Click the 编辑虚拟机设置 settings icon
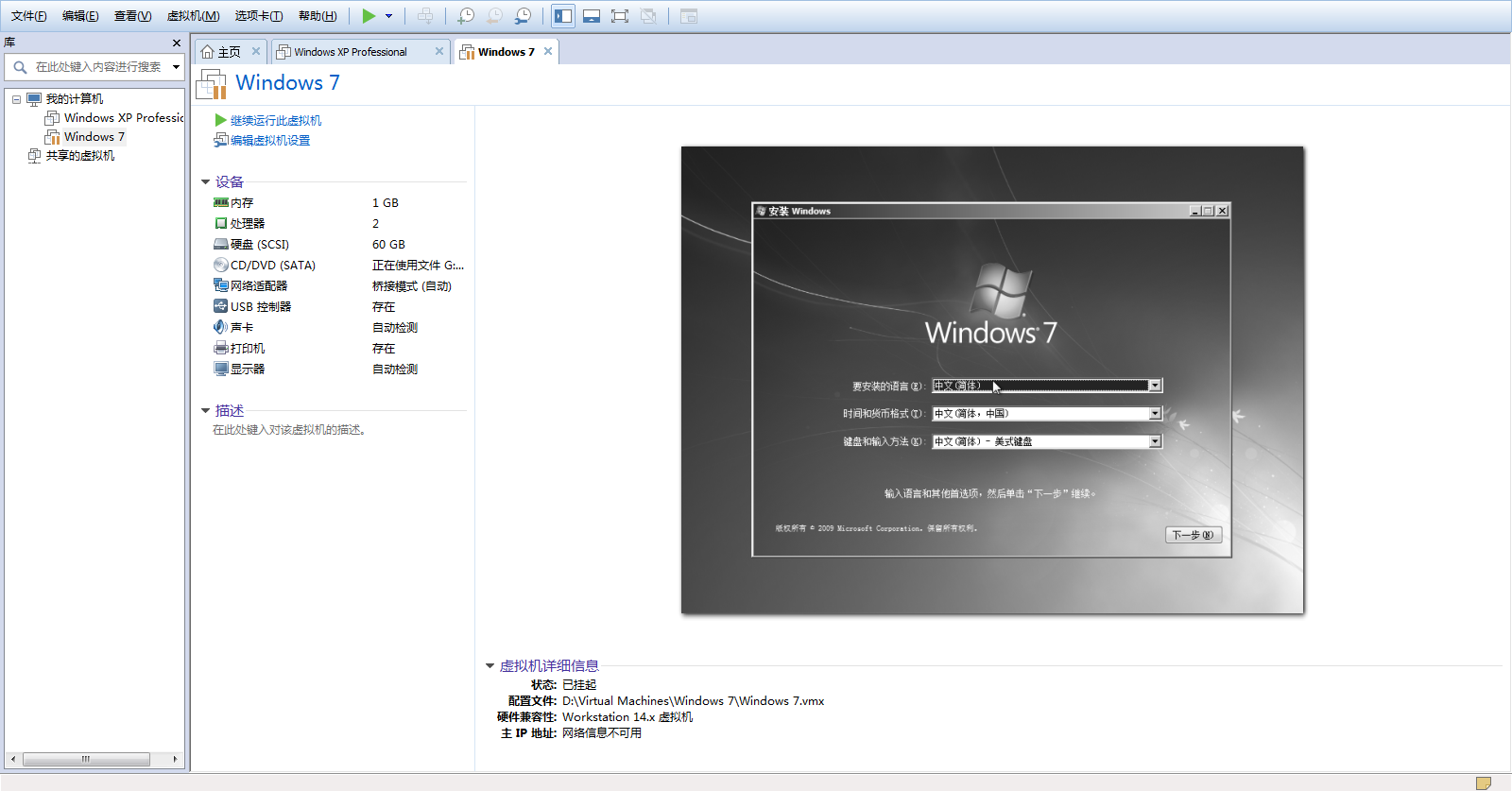Image resolution: width=1512 pixels, height=791 pixels. click(x=220, y=140)
